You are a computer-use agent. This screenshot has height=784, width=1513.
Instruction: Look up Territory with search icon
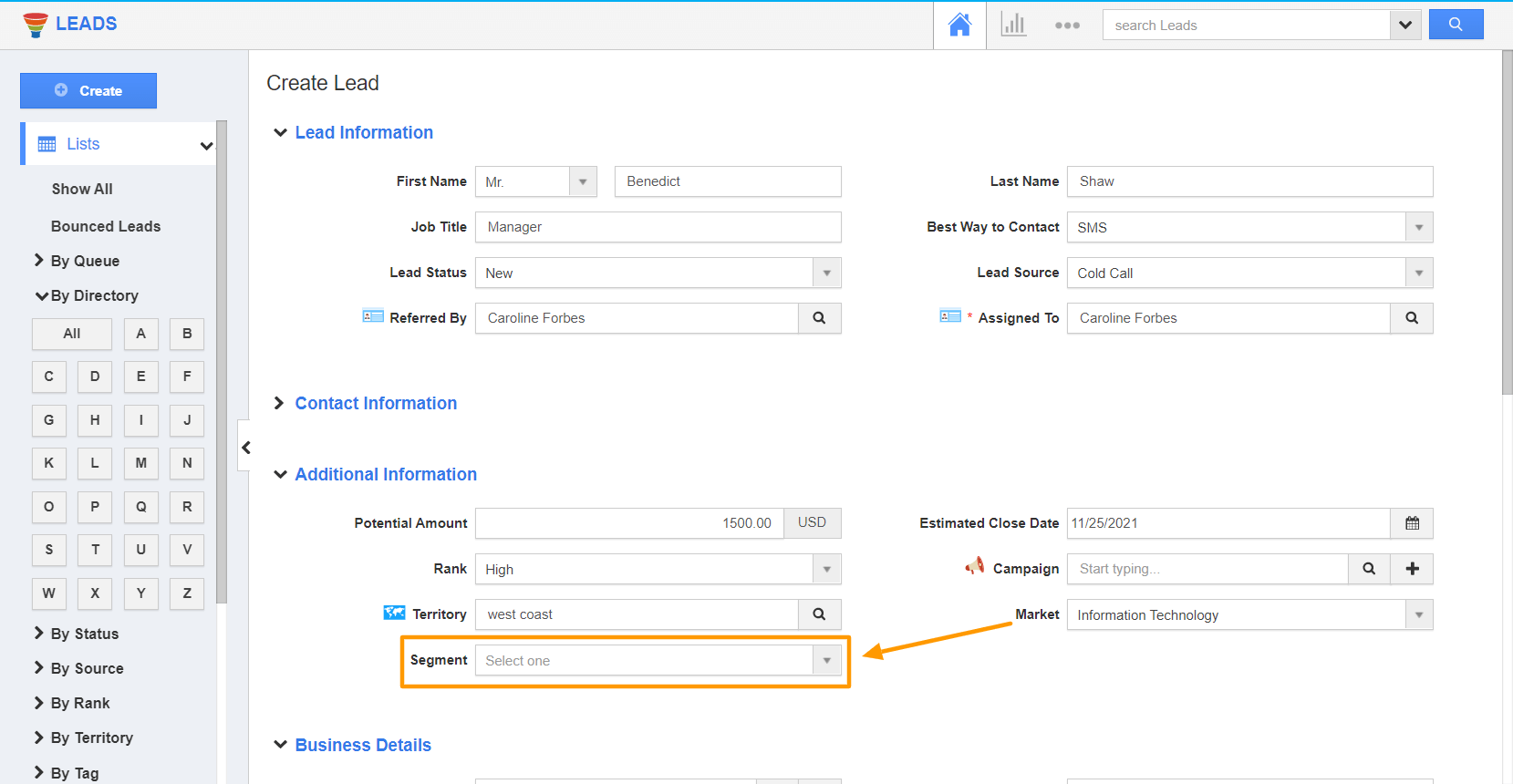819,614
